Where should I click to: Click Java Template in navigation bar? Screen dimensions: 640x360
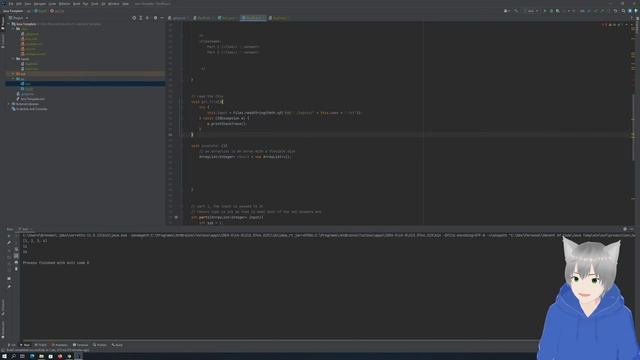[x=13, y=11]
